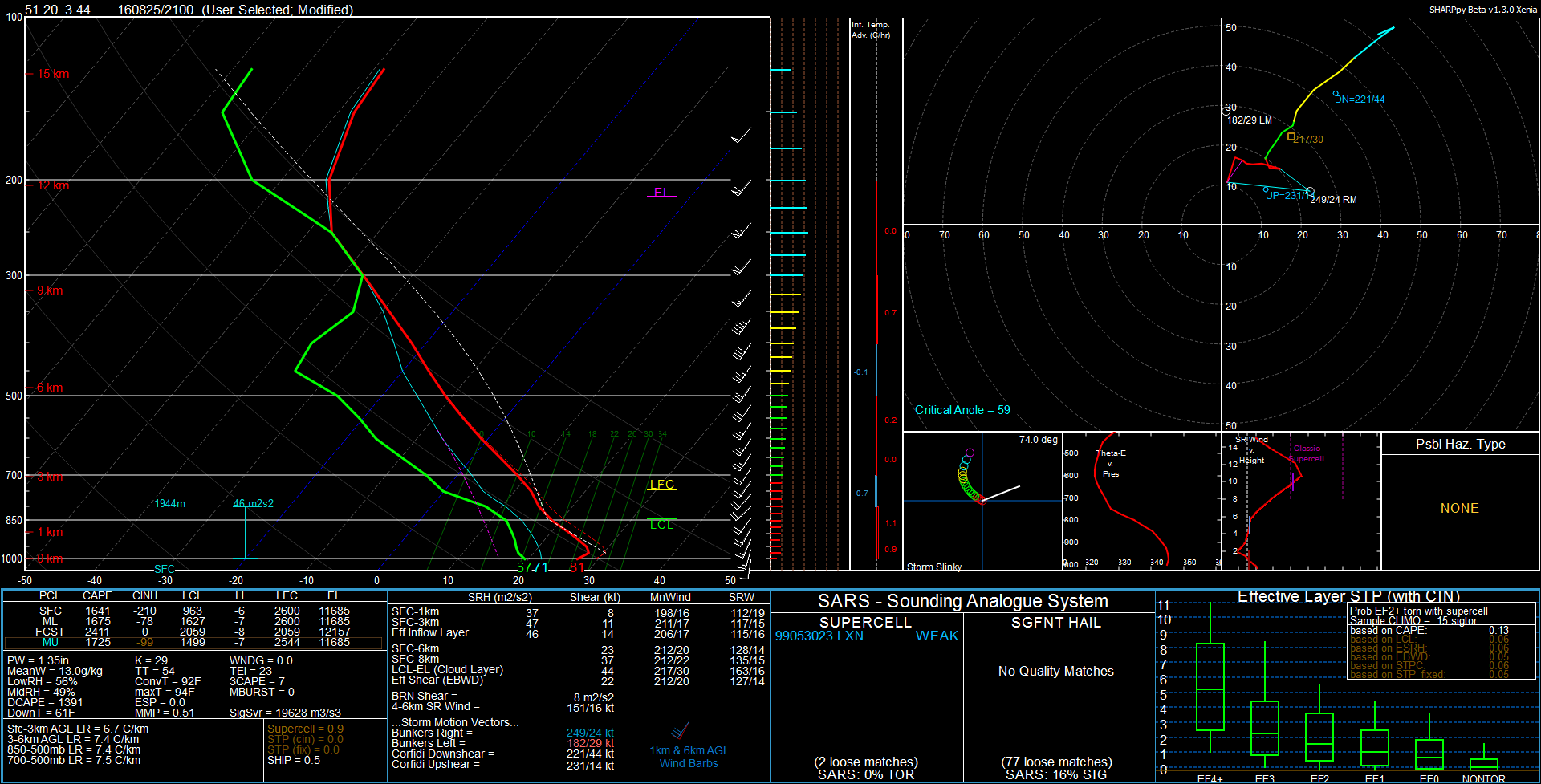Select the Corfidi upshear UP=231/14 marker
The height and width of the screenshot is (784, 1541).
(x=1266, y=190)
